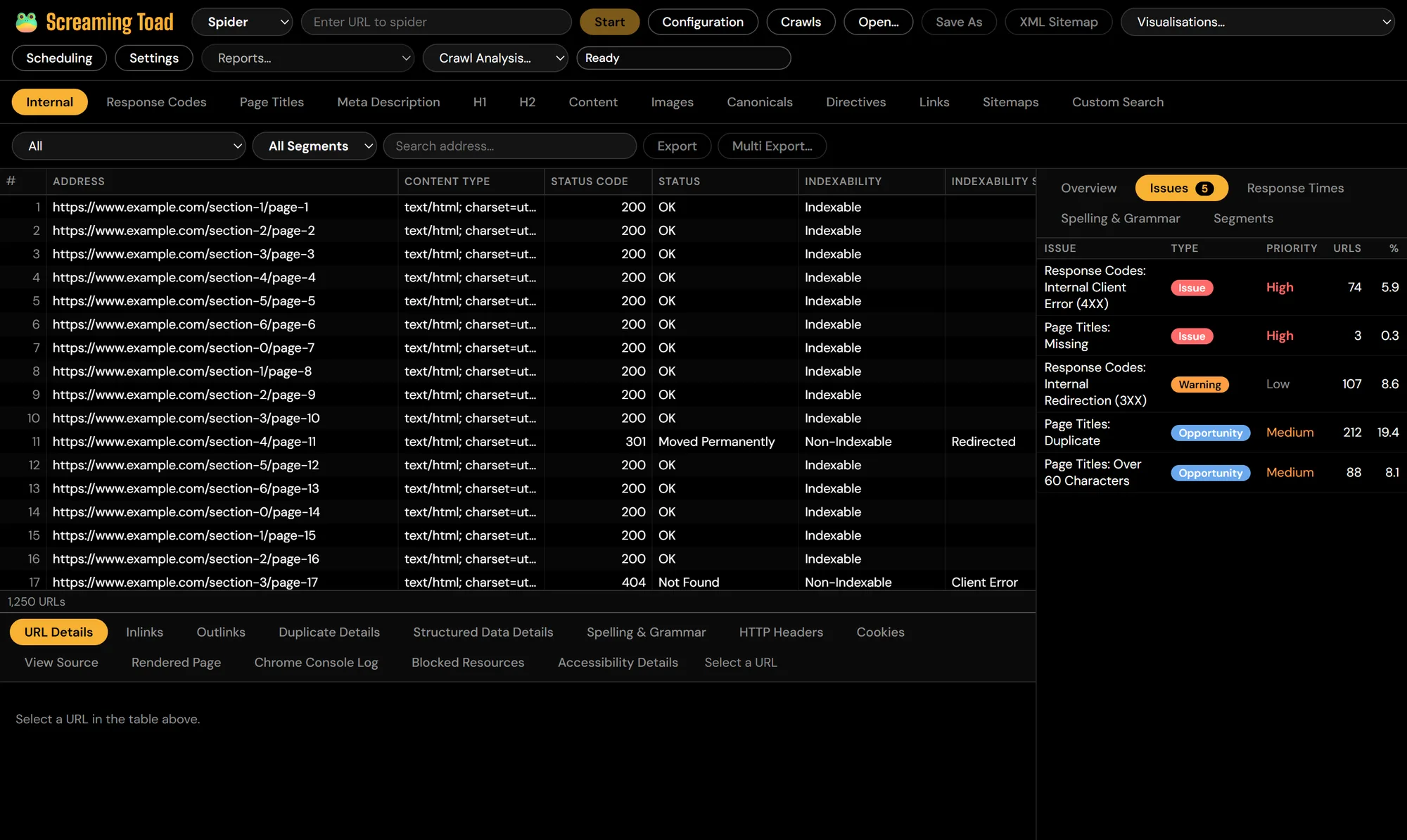
Task: Switch to the Response Codes tab
Action: (x=156, y=102)
